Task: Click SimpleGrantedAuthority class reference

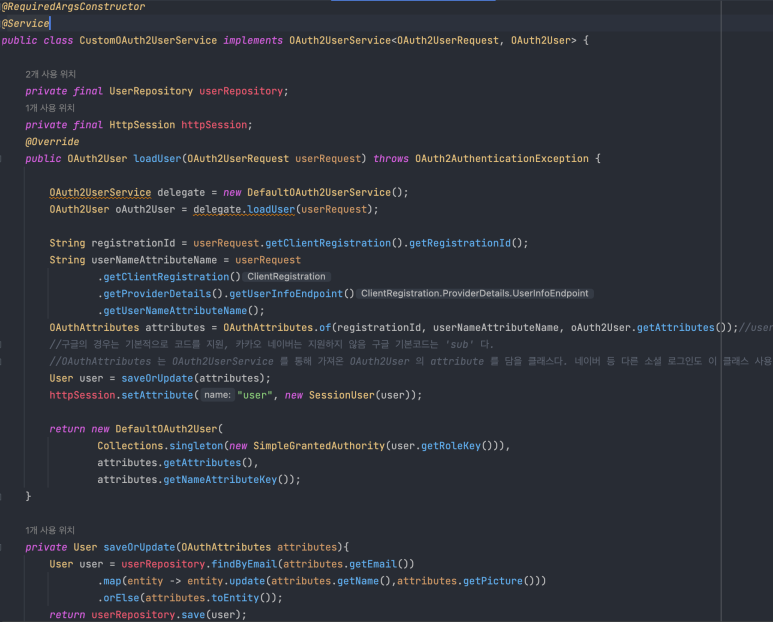Action: pyautogui.click(x=319, y=446)
